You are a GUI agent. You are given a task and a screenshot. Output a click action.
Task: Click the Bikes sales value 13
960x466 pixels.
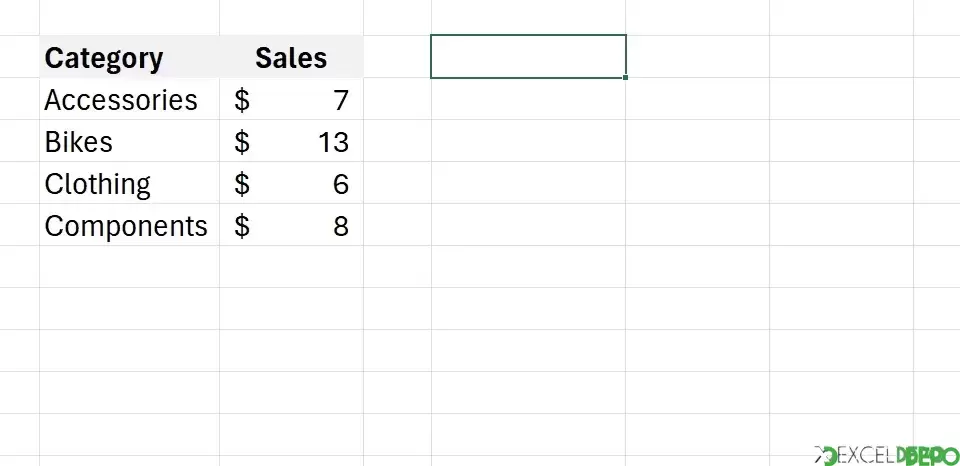point(291,141)
